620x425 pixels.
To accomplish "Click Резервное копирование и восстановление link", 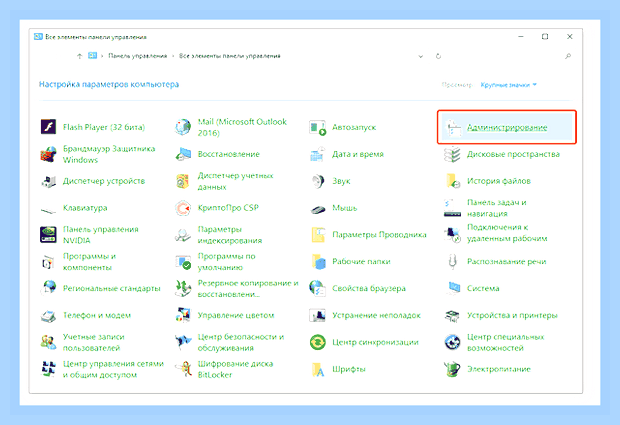I will coord(248,289).
